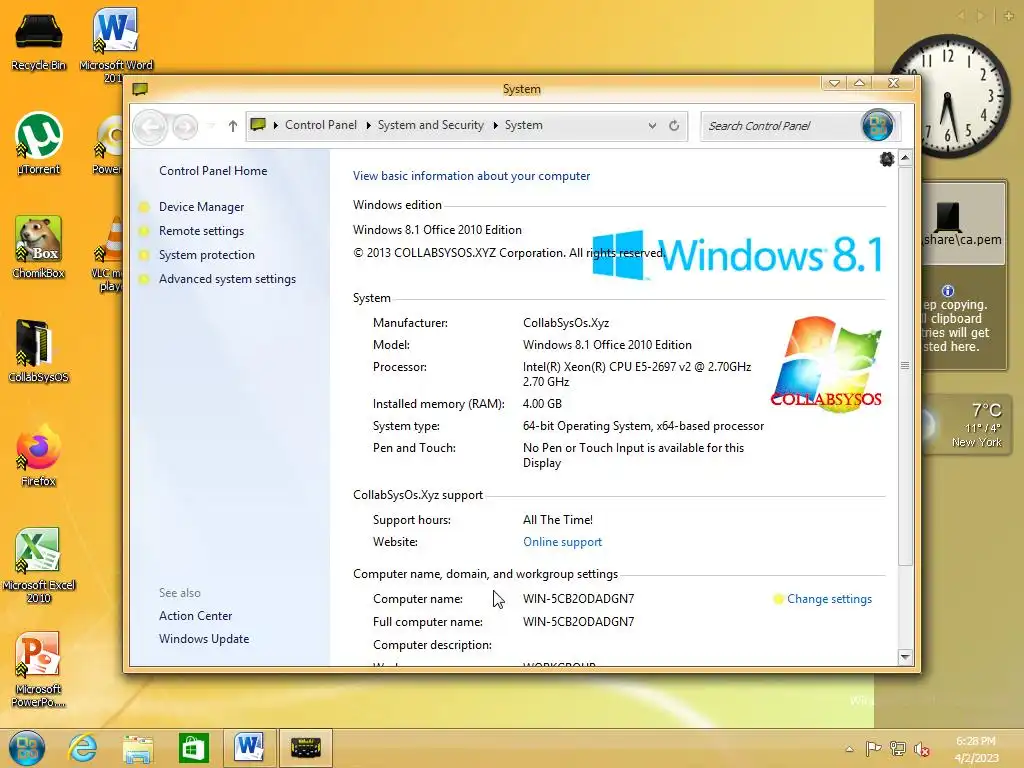Click the computer name WIN-5CB2ODADGN7 value
The image size is (1024, 768).
click(x=579, y=599)
